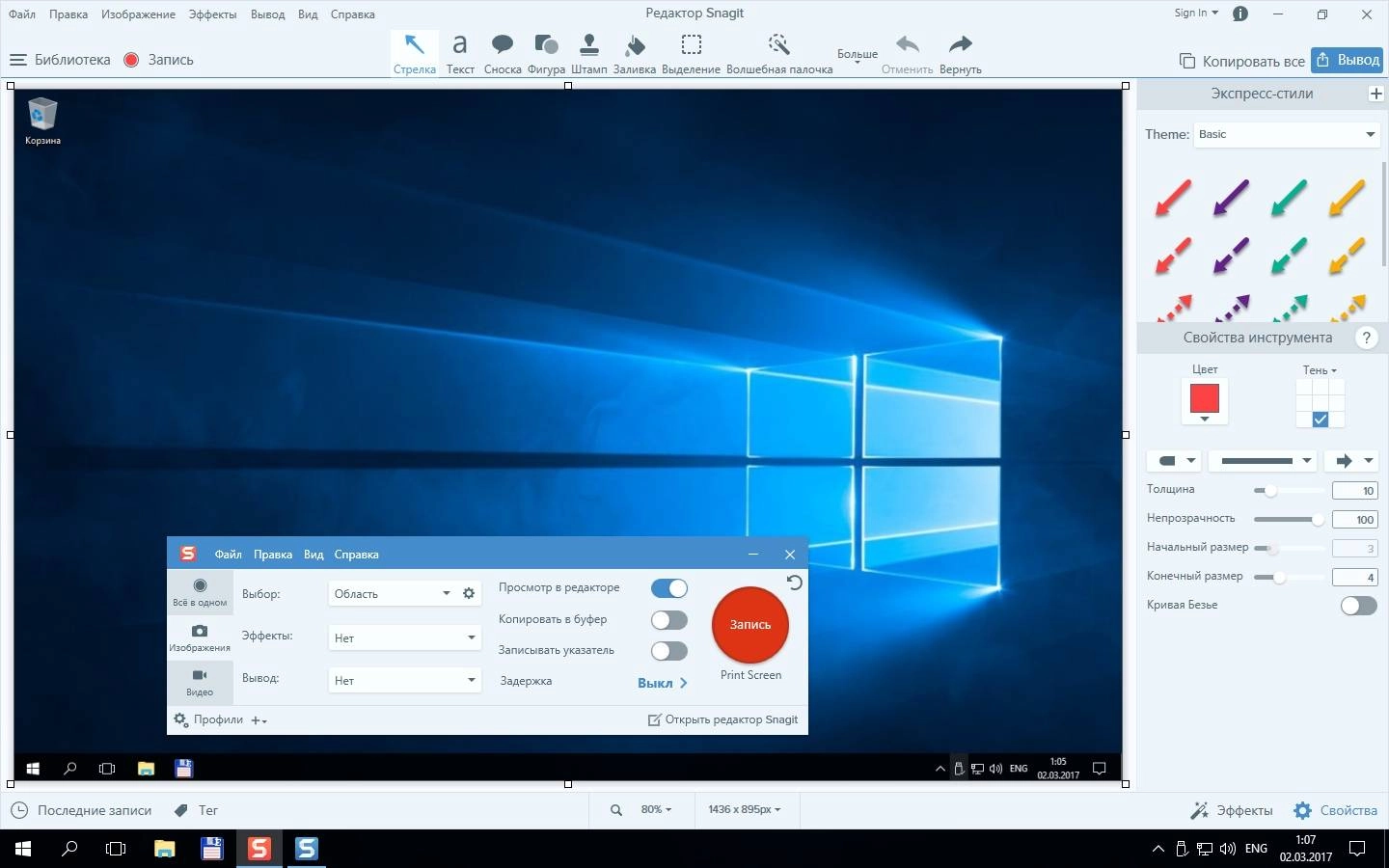Apply the solid red arrow style
1389x868 pixels.
click(x=1173, y=197)
